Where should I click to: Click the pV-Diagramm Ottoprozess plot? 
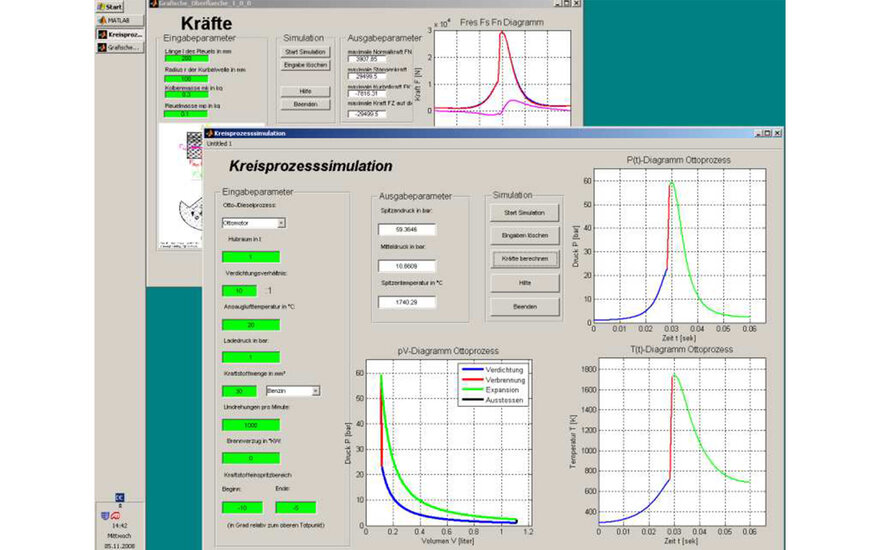(448, 442)
